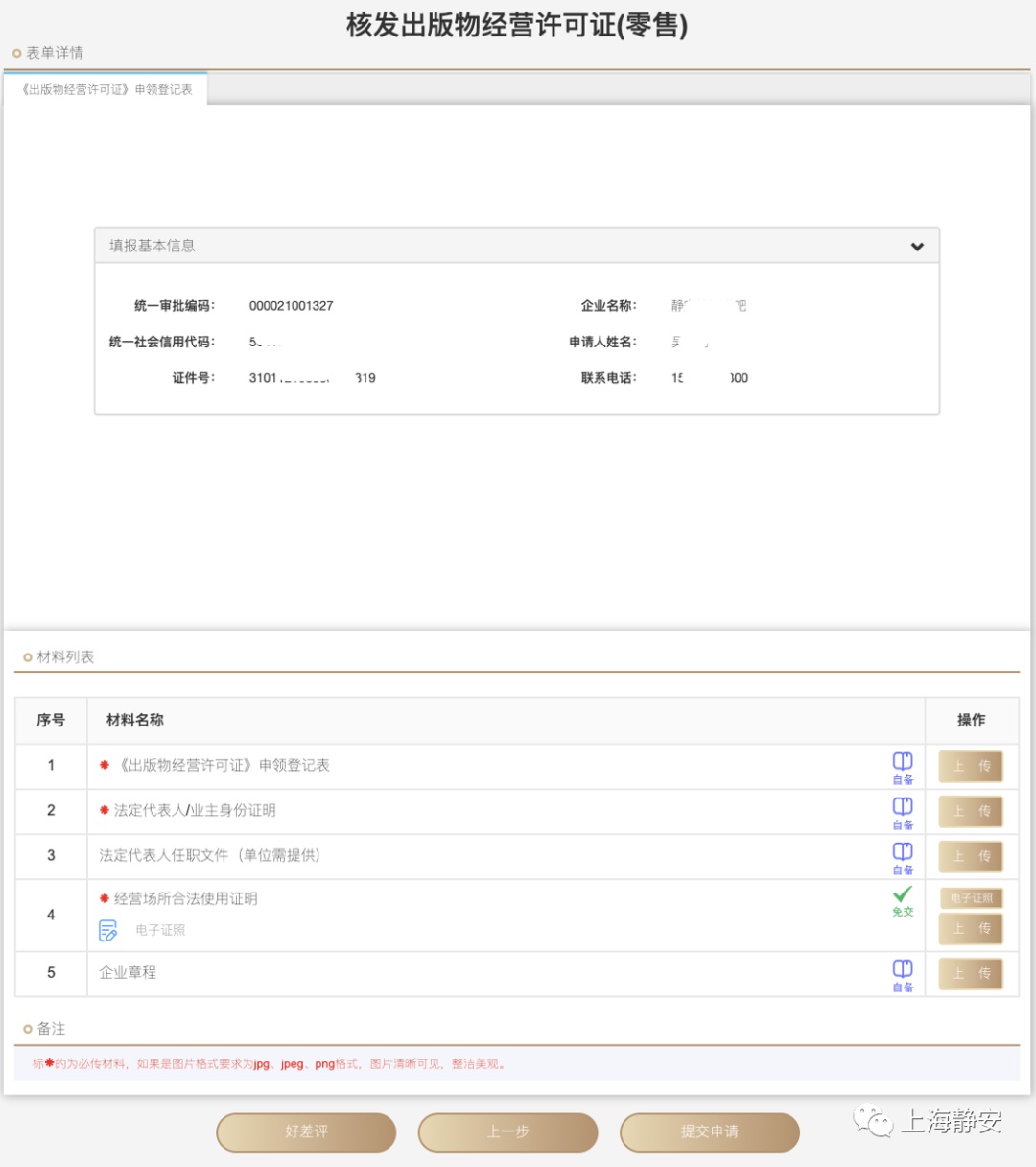The width and height of the screenshot is (1036, 1167).
Task: Upload file for 法定代表人任职文件
Action: click(971, 856)
